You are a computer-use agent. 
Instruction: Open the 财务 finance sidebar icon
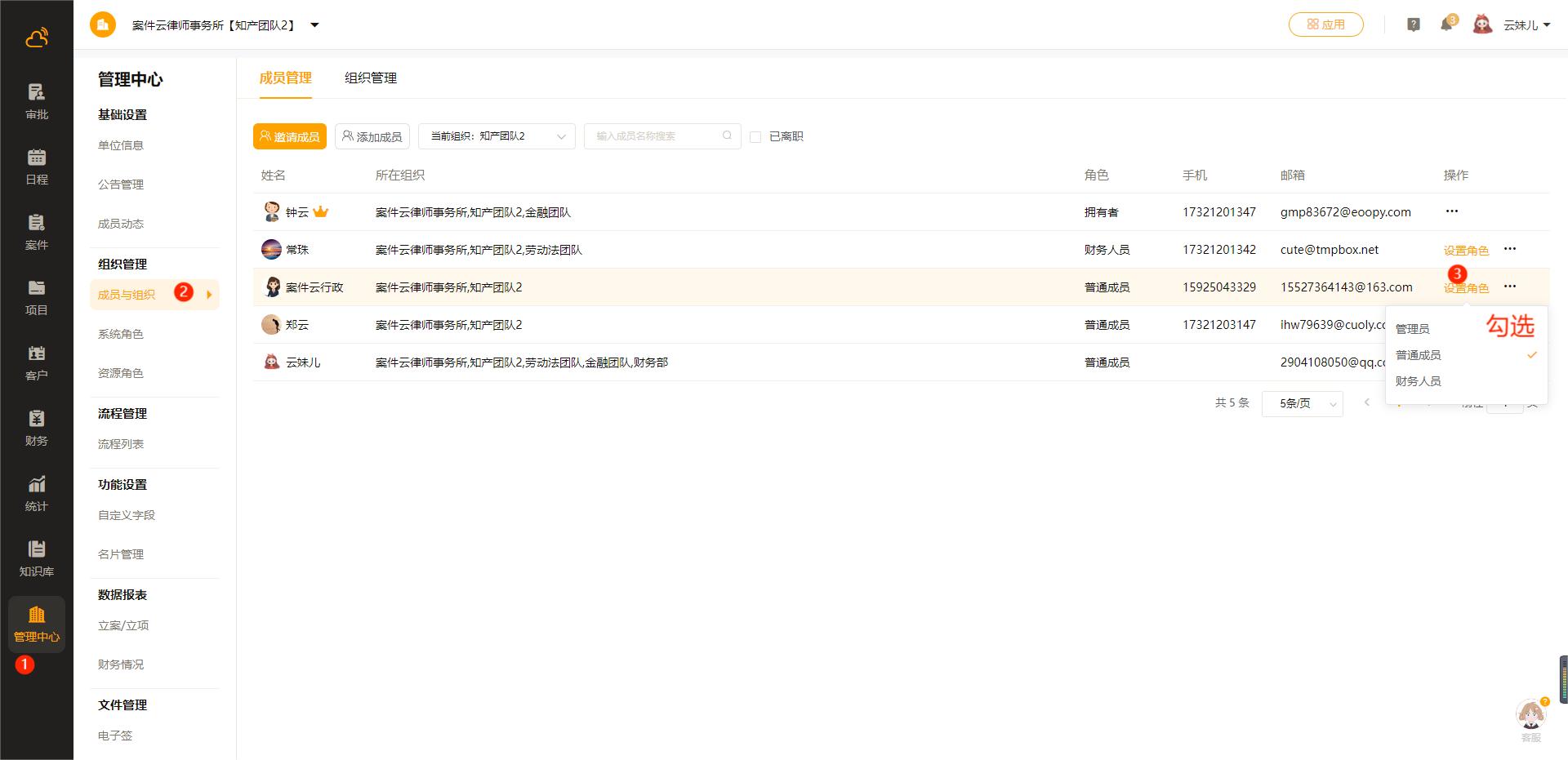tap(36, 428)
